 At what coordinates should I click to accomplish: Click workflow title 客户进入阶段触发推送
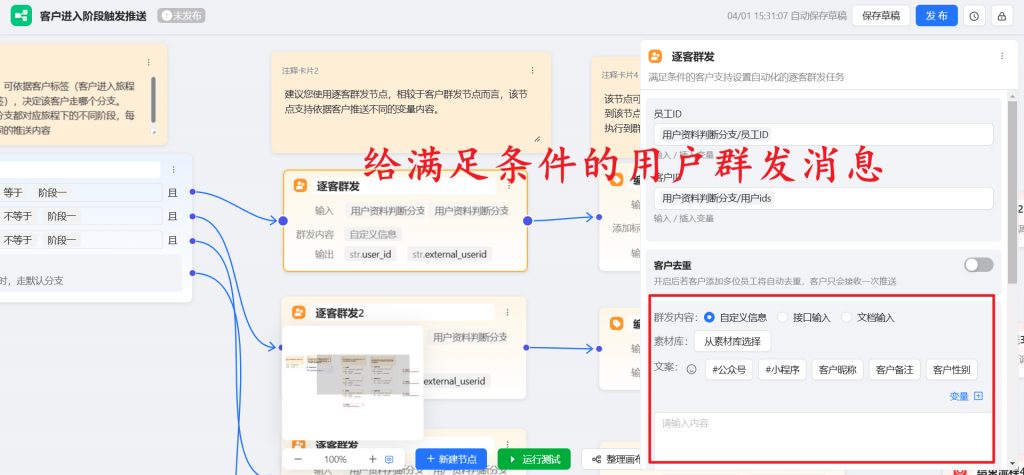[93, 16]
